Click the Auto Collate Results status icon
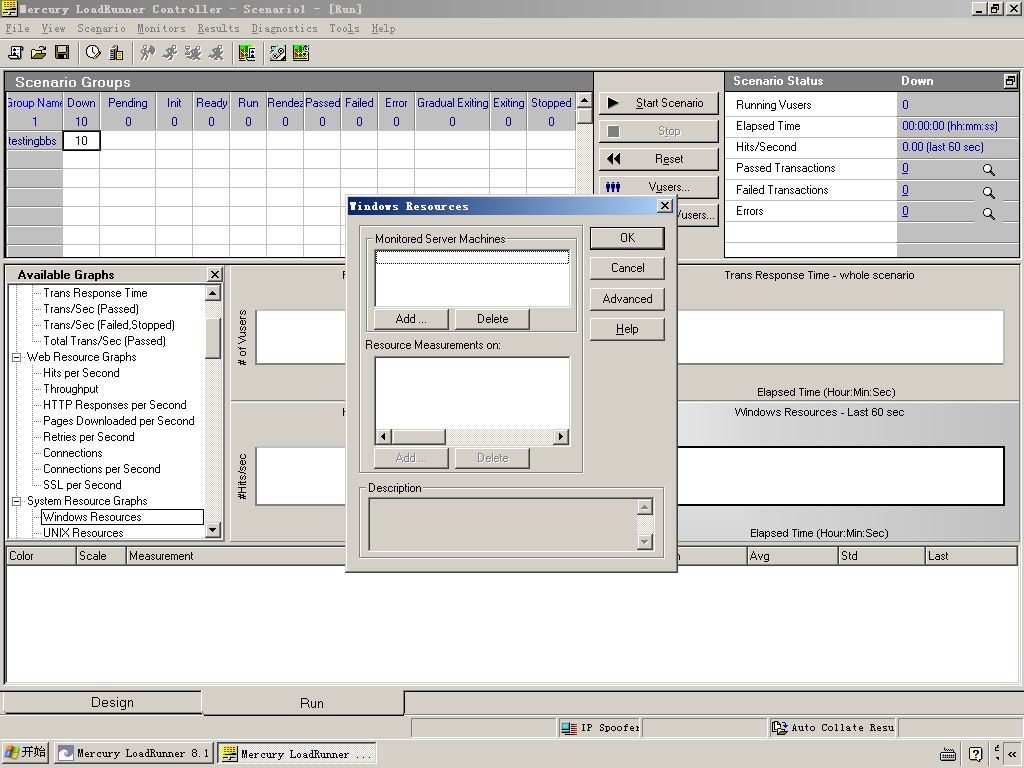 coord(780,728)
